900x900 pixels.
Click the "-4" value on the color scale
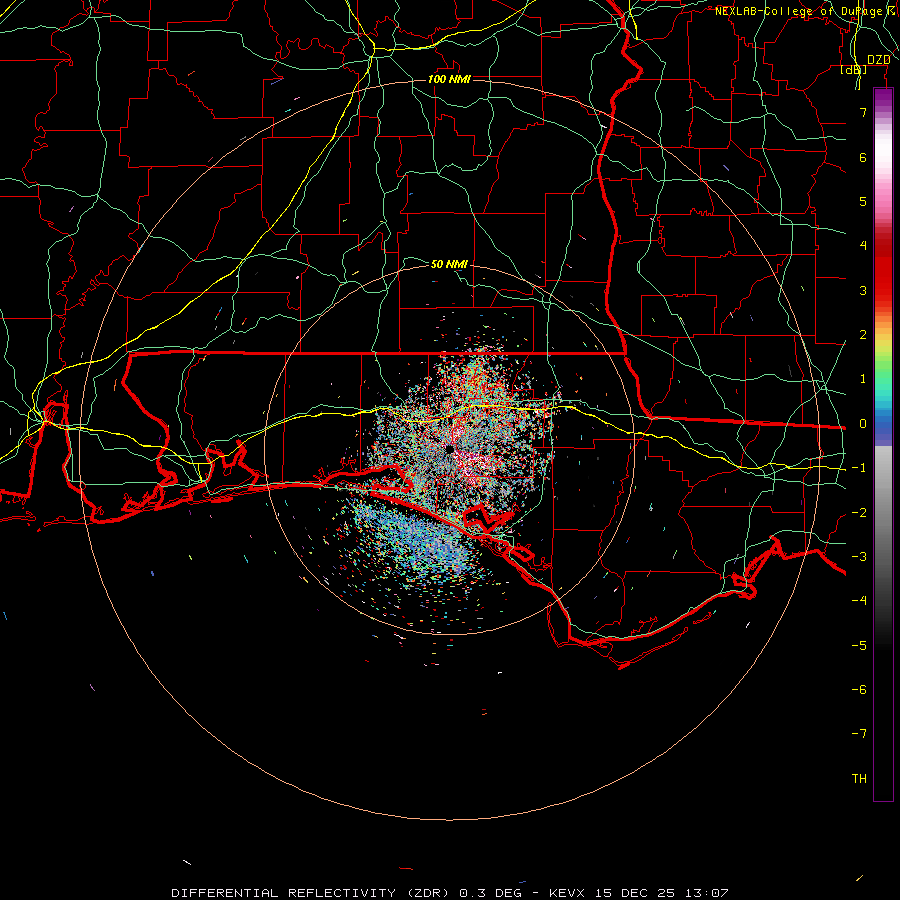point(859,600)
